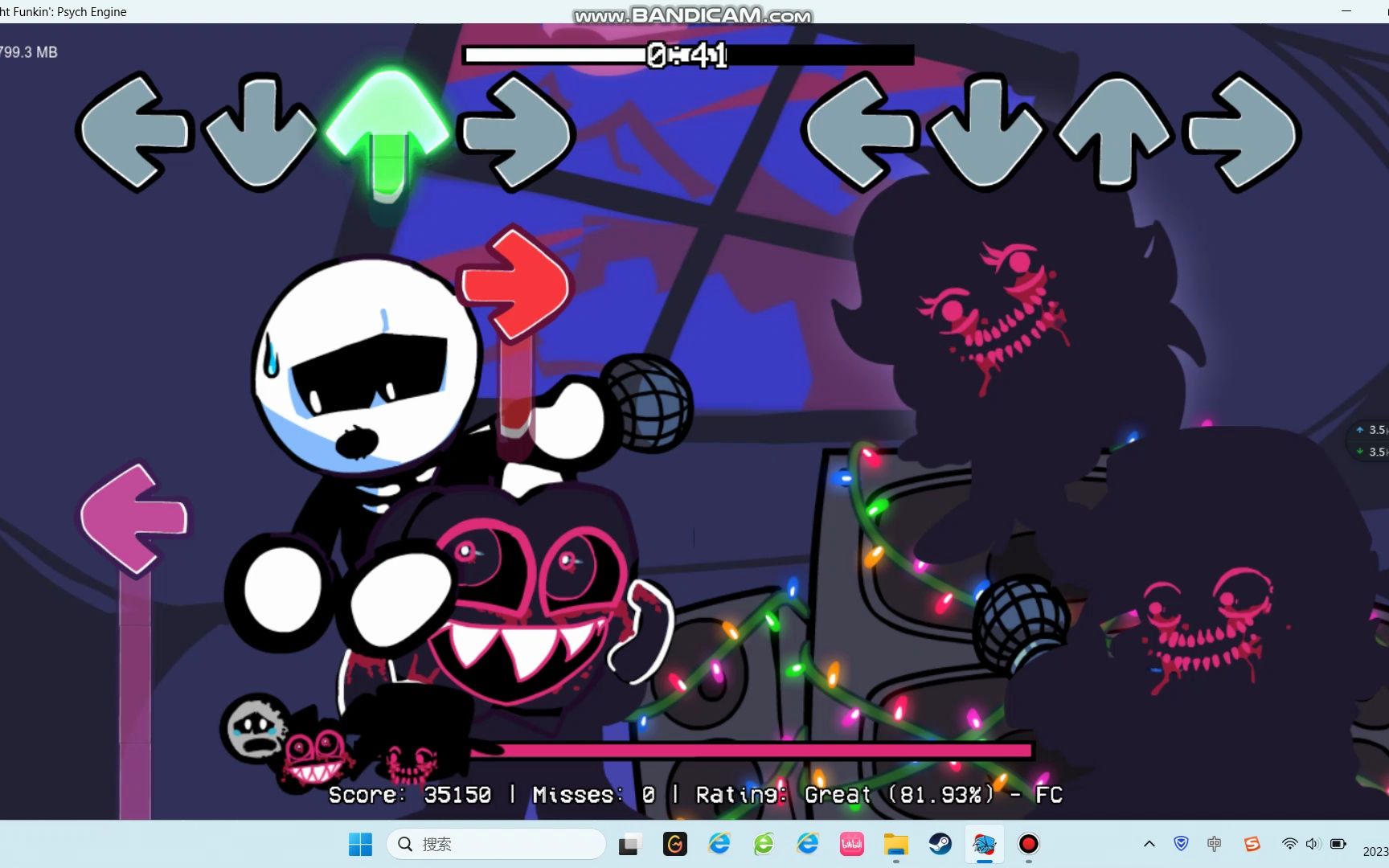Tap the player's gray right strum arrow
Viewport: 1389px width, 868px height.
coord(1243,131)
